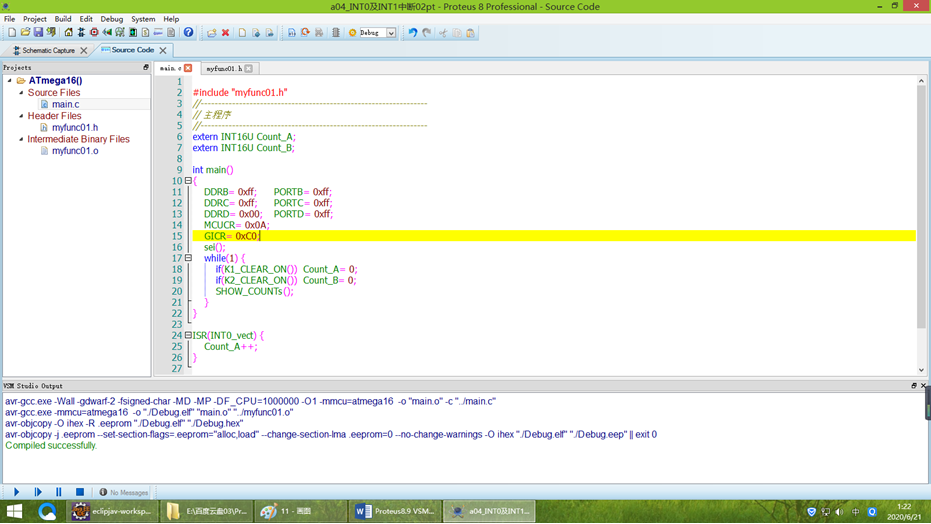Open the 3D Visualizer toolbar icon
Image resolution: width=931 pixels, height=524 pixels.
(x=107, y=33)
